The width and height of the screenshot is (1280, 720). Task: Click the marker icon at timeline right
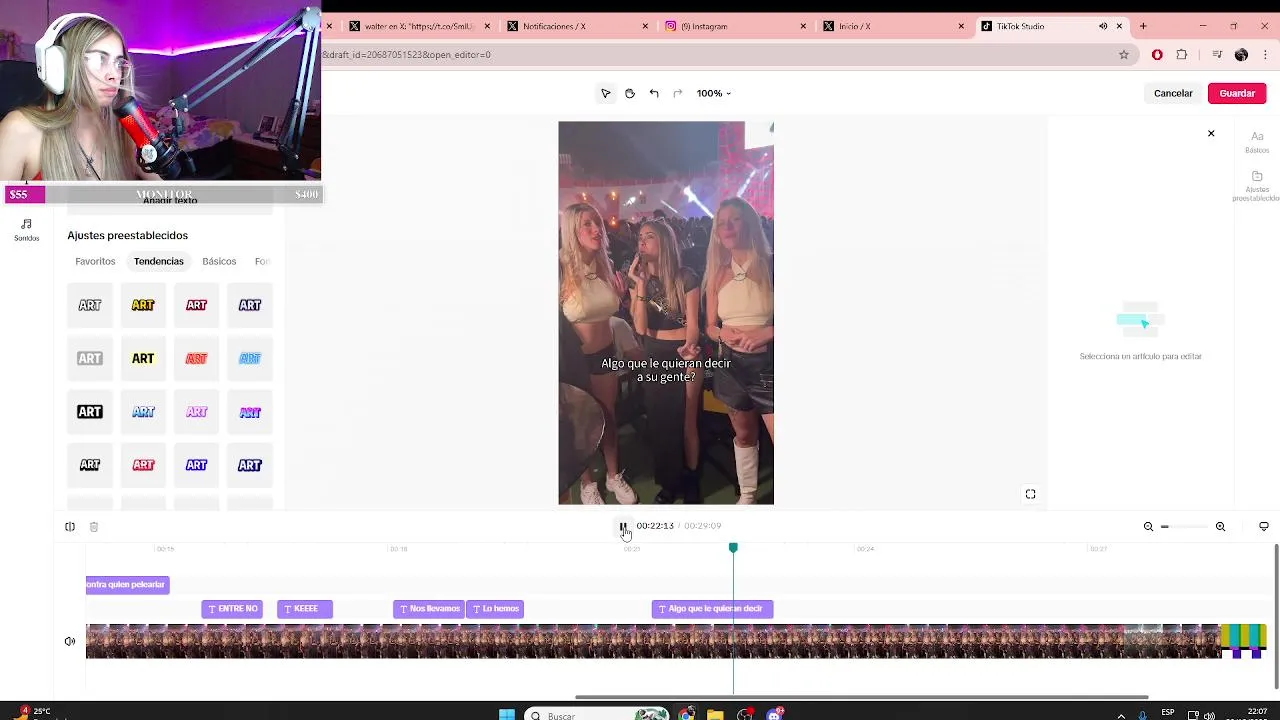point(1264,527)
